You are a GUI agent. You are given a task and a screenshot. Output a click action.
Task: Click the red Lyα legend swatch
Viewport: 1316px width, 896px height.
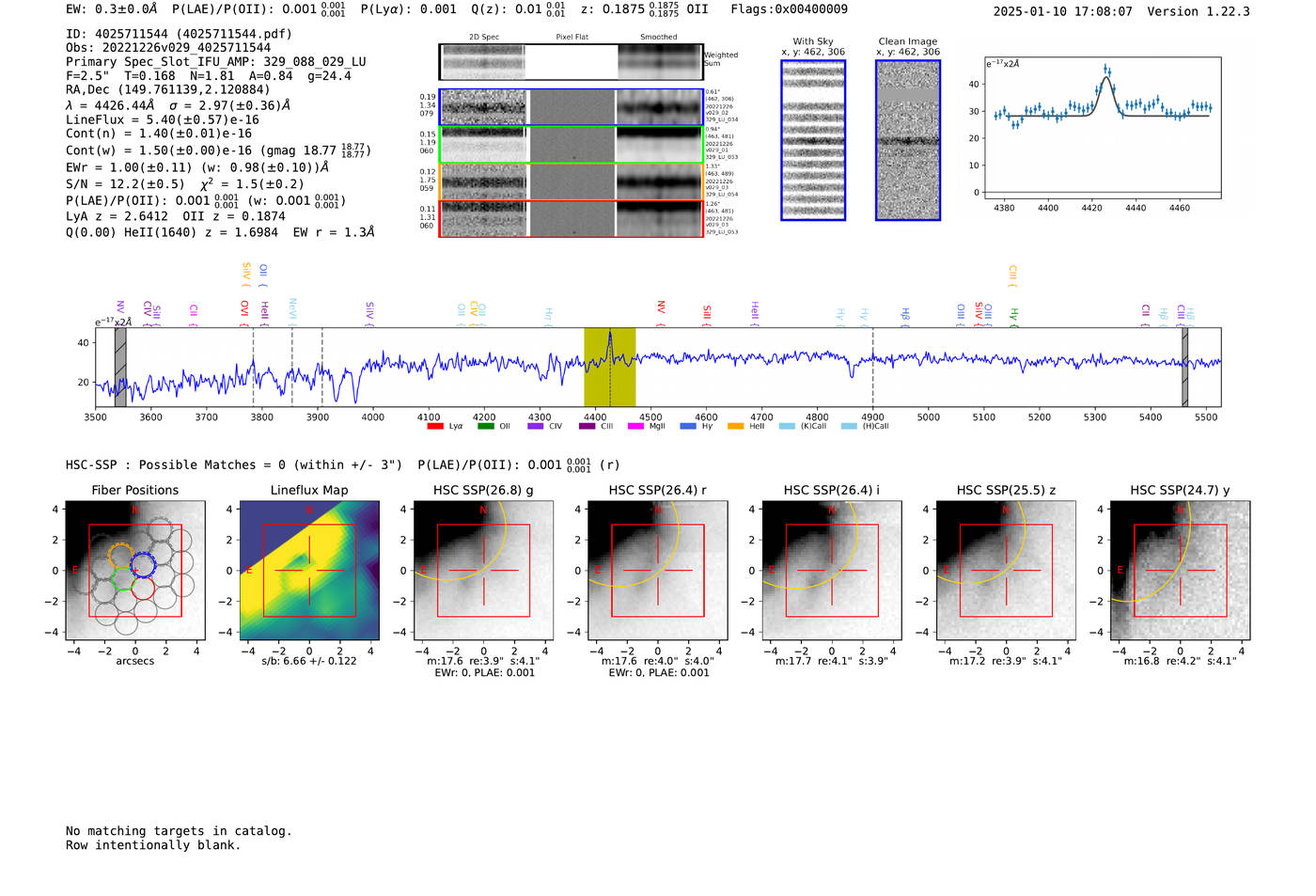(434, 426)
